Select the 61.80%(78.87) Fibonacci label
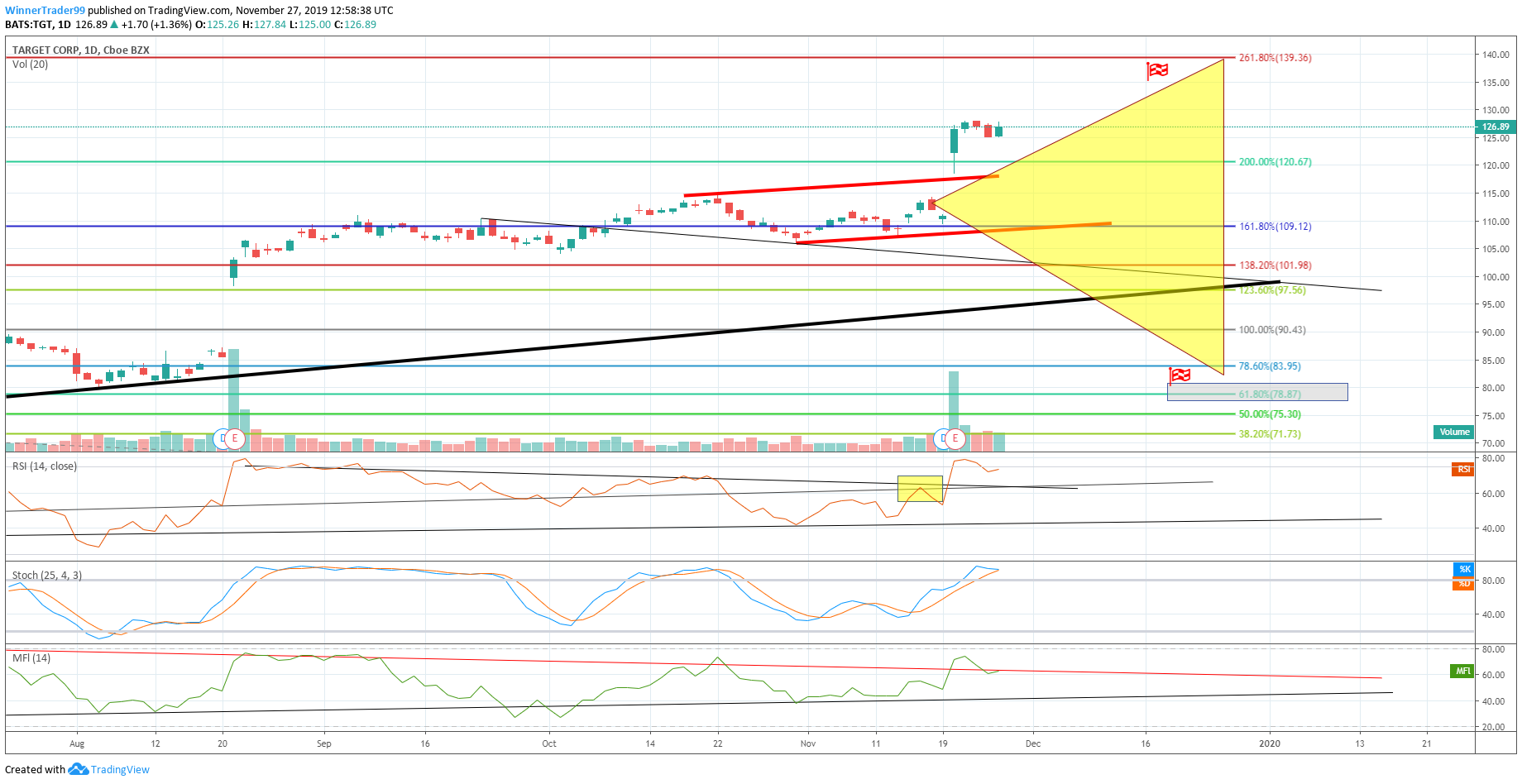The width and height of the screenshot is (1522, 784). [1269, 394]
